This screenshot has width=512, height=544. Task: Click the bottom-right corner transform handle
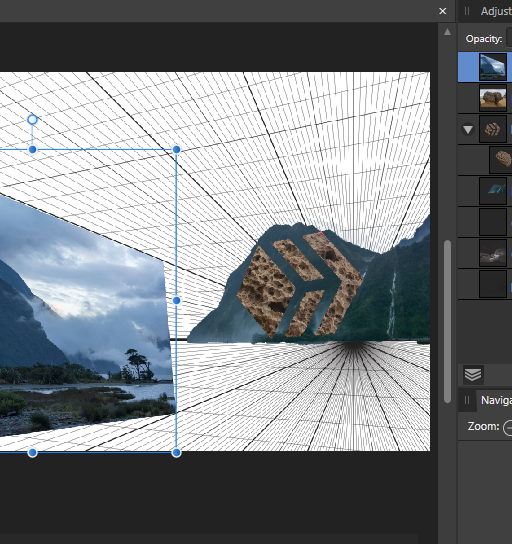pos(176,452)
